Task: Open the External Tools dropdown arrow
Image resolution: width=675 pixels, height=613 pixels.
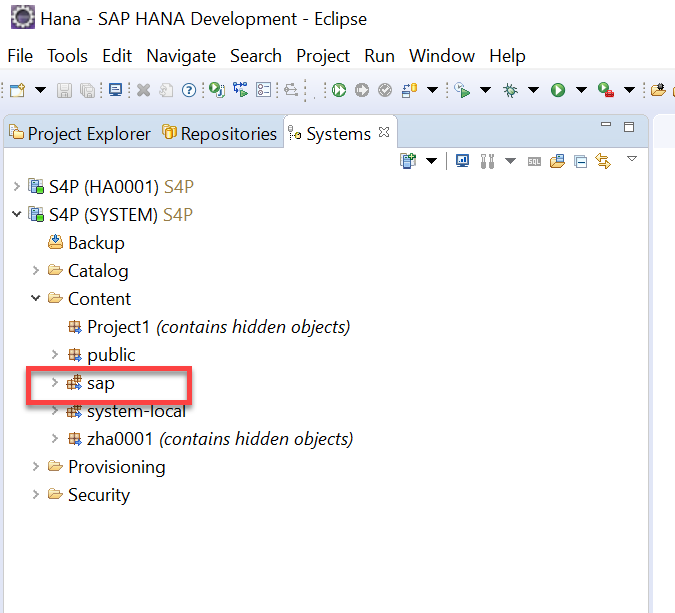Action: [x=629, y=90]
